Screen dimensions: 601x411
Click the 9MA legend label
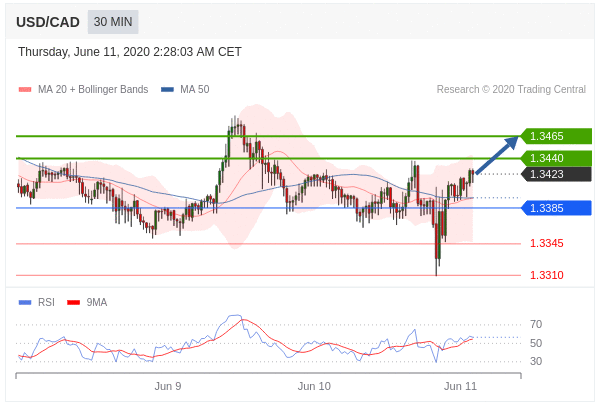click(x=97, y=302)
